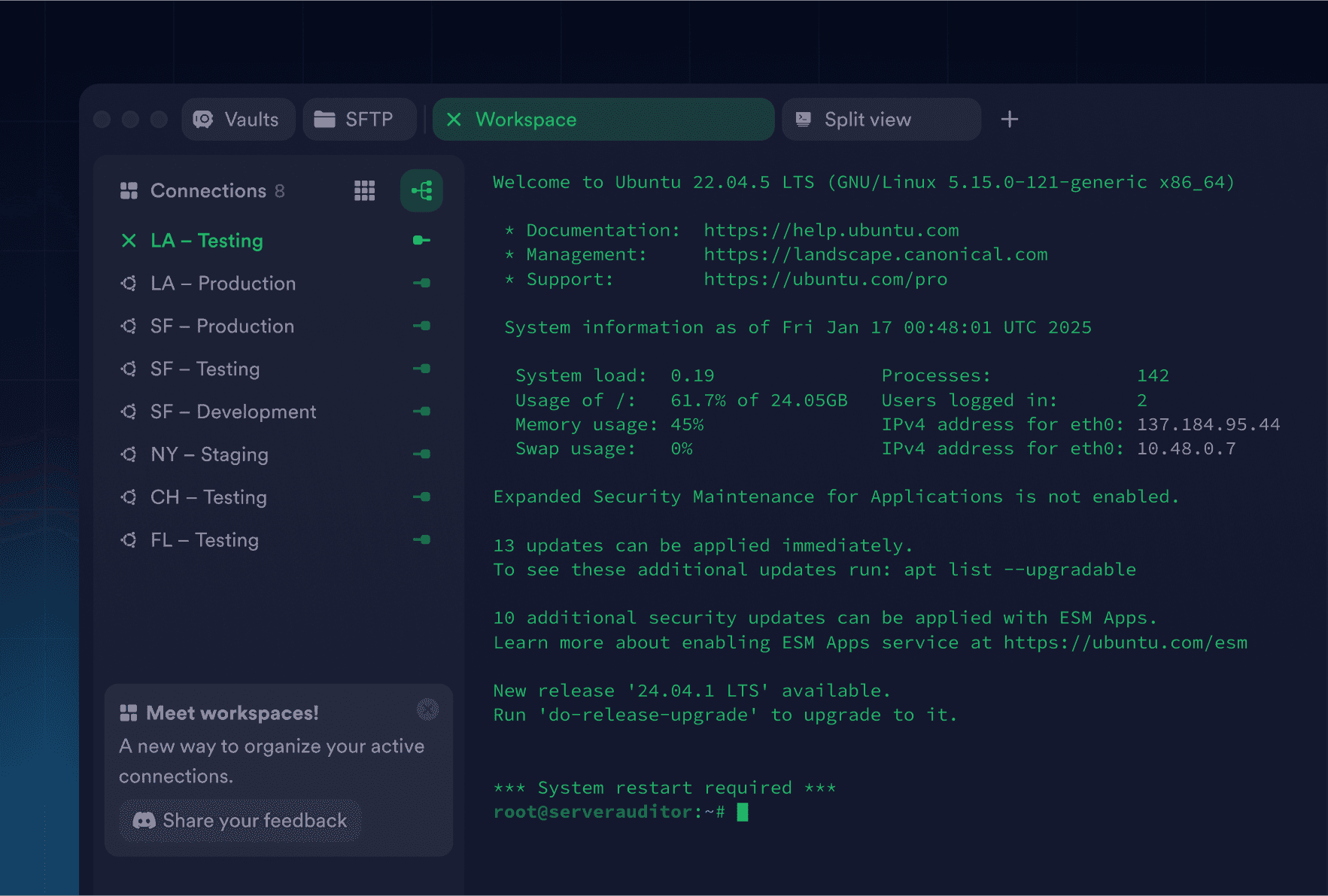Click the terminal cursor block
1328x896 pixels.
coord(743,812)
